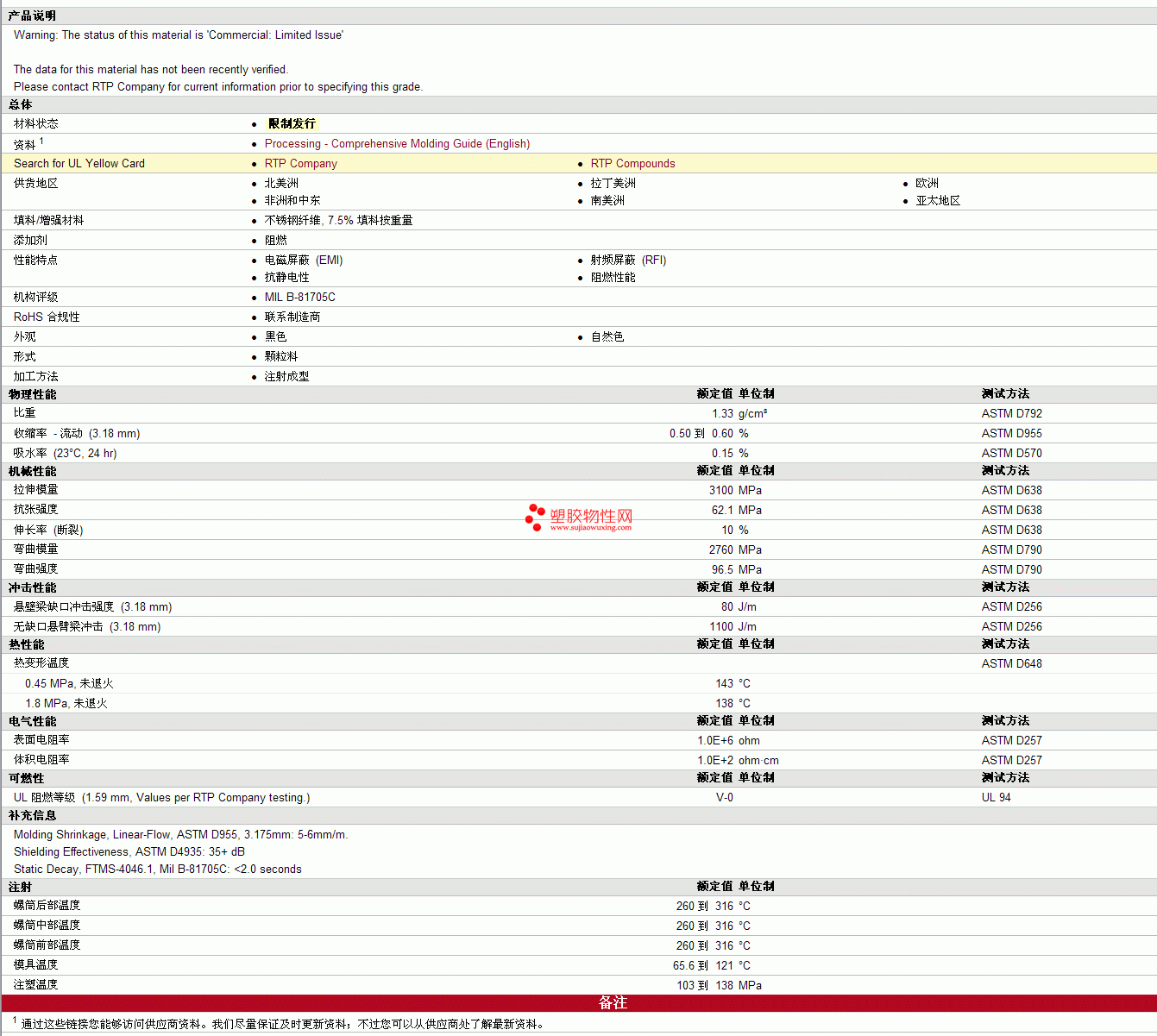Click the ASTM D648 test method

tap(1012, 664)
